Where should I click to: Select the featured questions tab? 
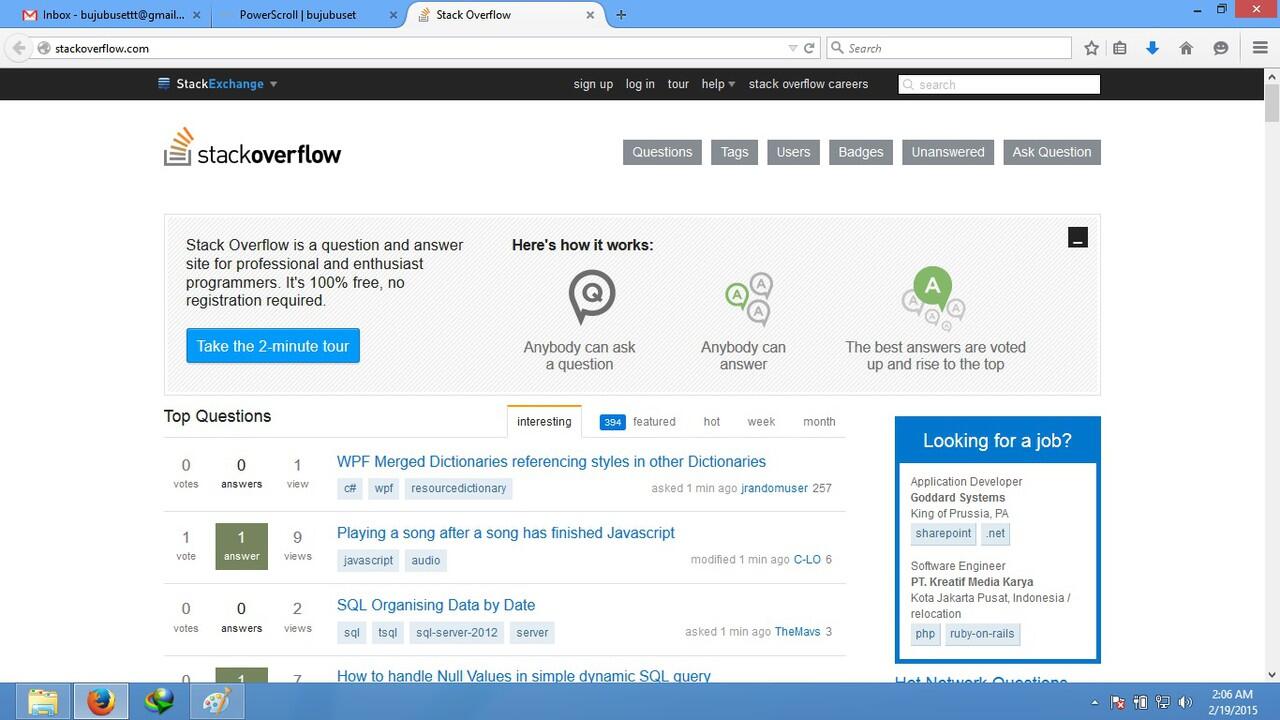tap(638, 421)
